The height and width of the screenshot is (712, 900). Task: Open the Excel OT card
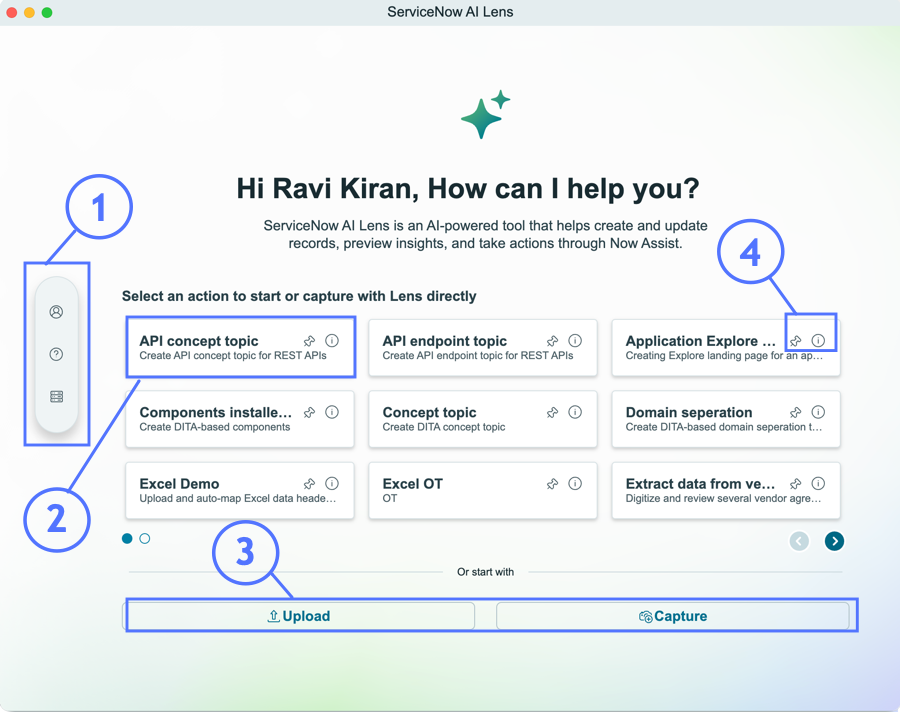483,490
